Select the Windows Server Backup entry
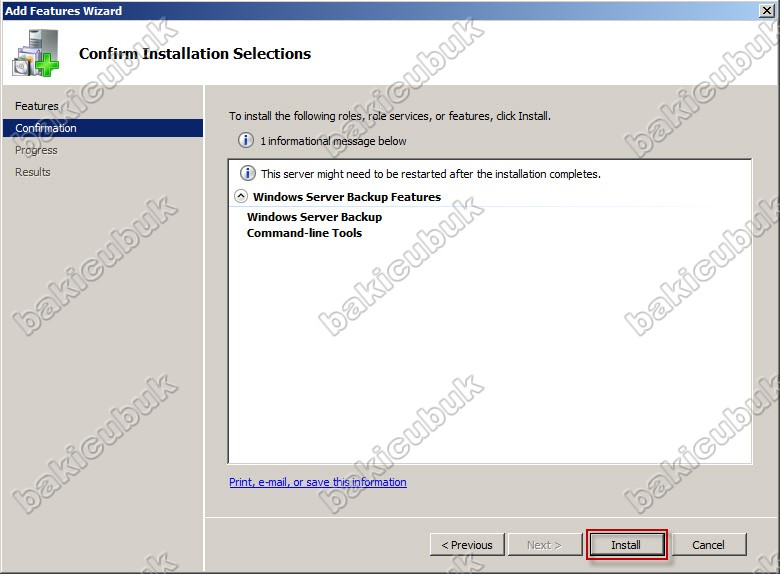This screenshot has width=780, height=574. [314, 217]
